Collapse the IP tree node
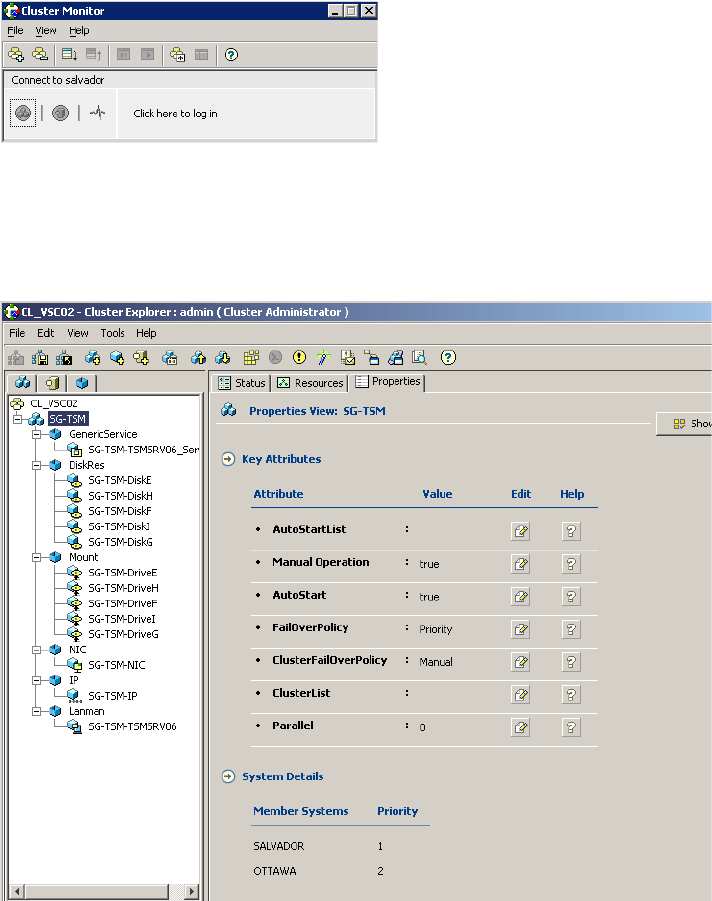This screenshot has width=712, height=901. (37, 680)
